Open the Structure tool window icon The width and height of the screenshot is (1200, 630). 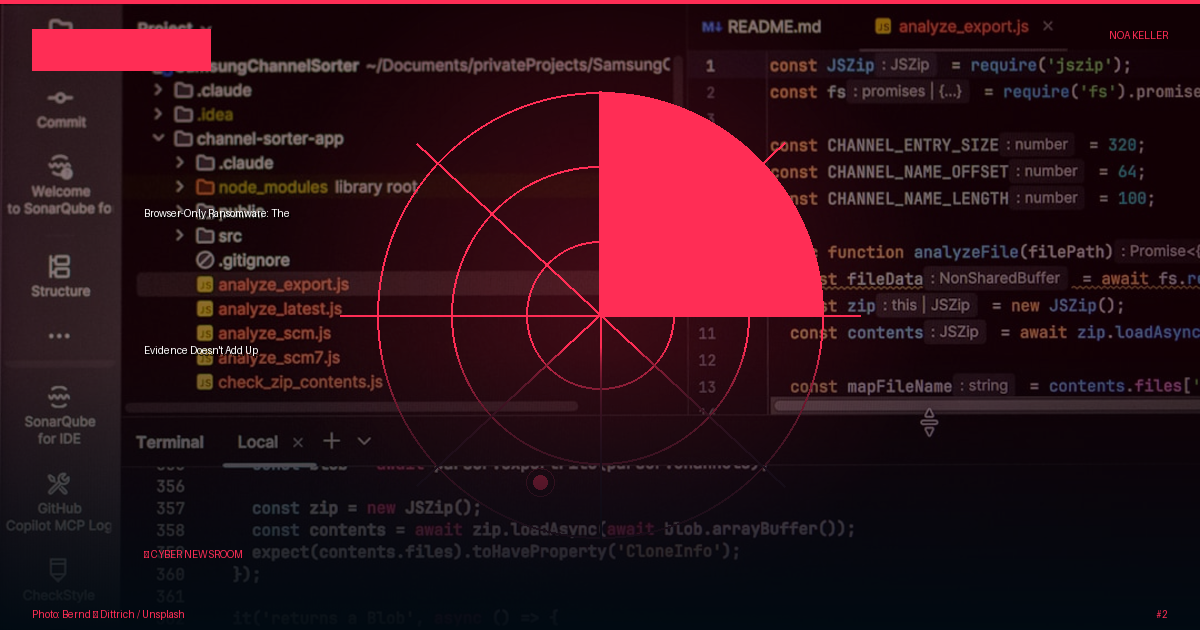click(60, 267)
